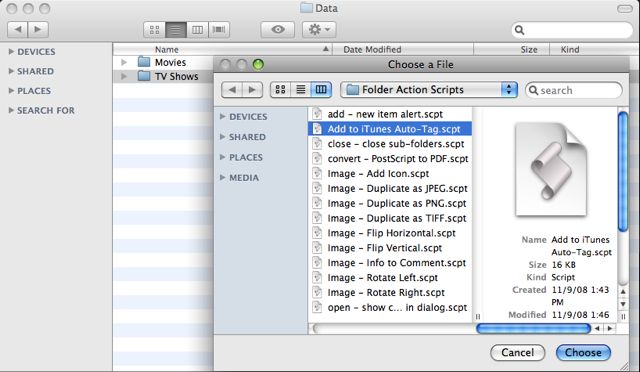Screen dimensions: 640x372
Task: Switch dialog to icon view
Action: [x=280, y=90]
